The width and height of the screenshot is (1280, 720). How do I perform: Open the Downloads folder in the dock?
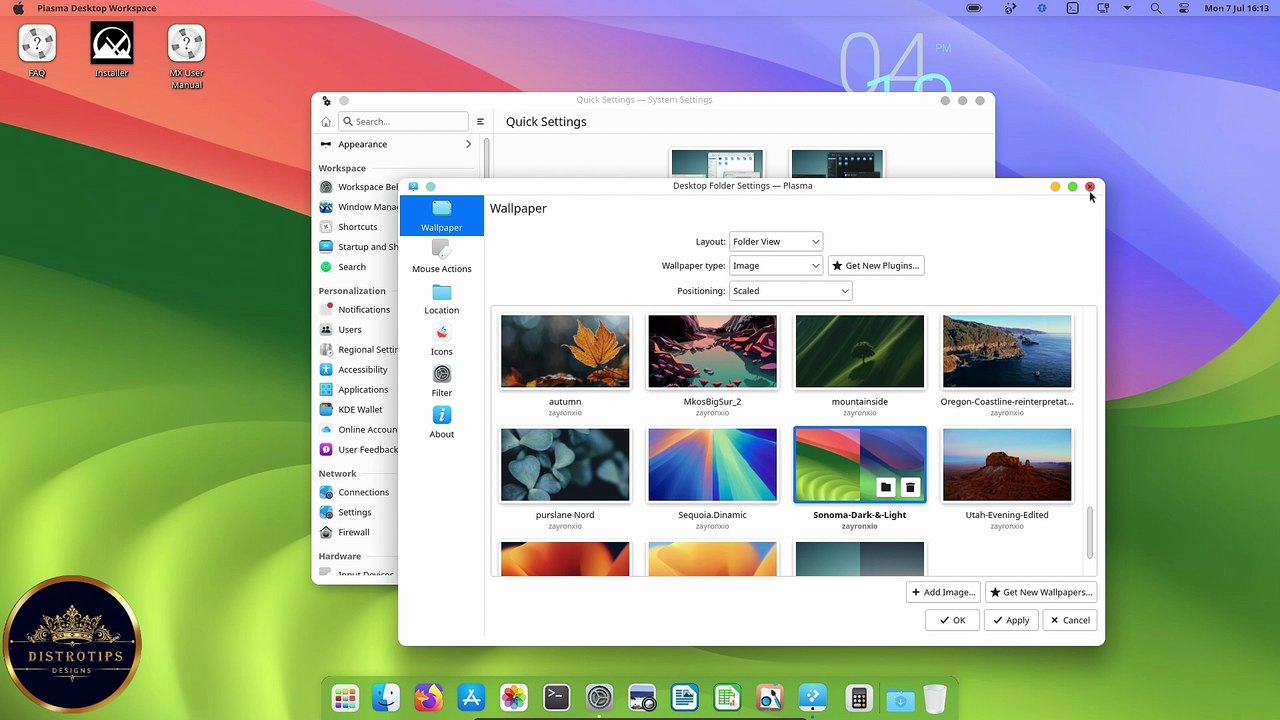(x=899, y=699)
